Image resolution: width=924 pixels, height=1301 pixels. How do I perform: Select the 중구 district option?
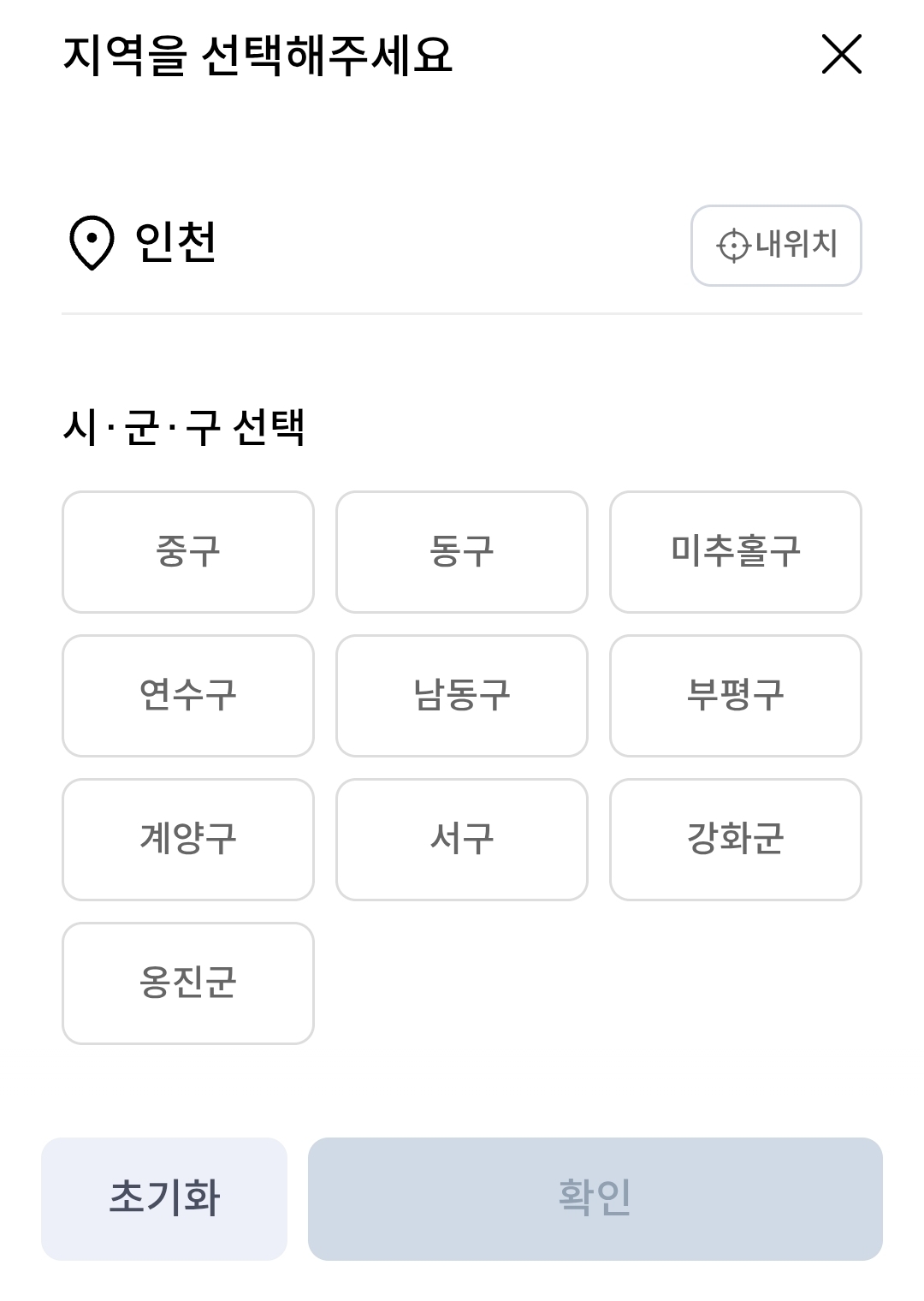pyautogui.click(x=188, y=552)
